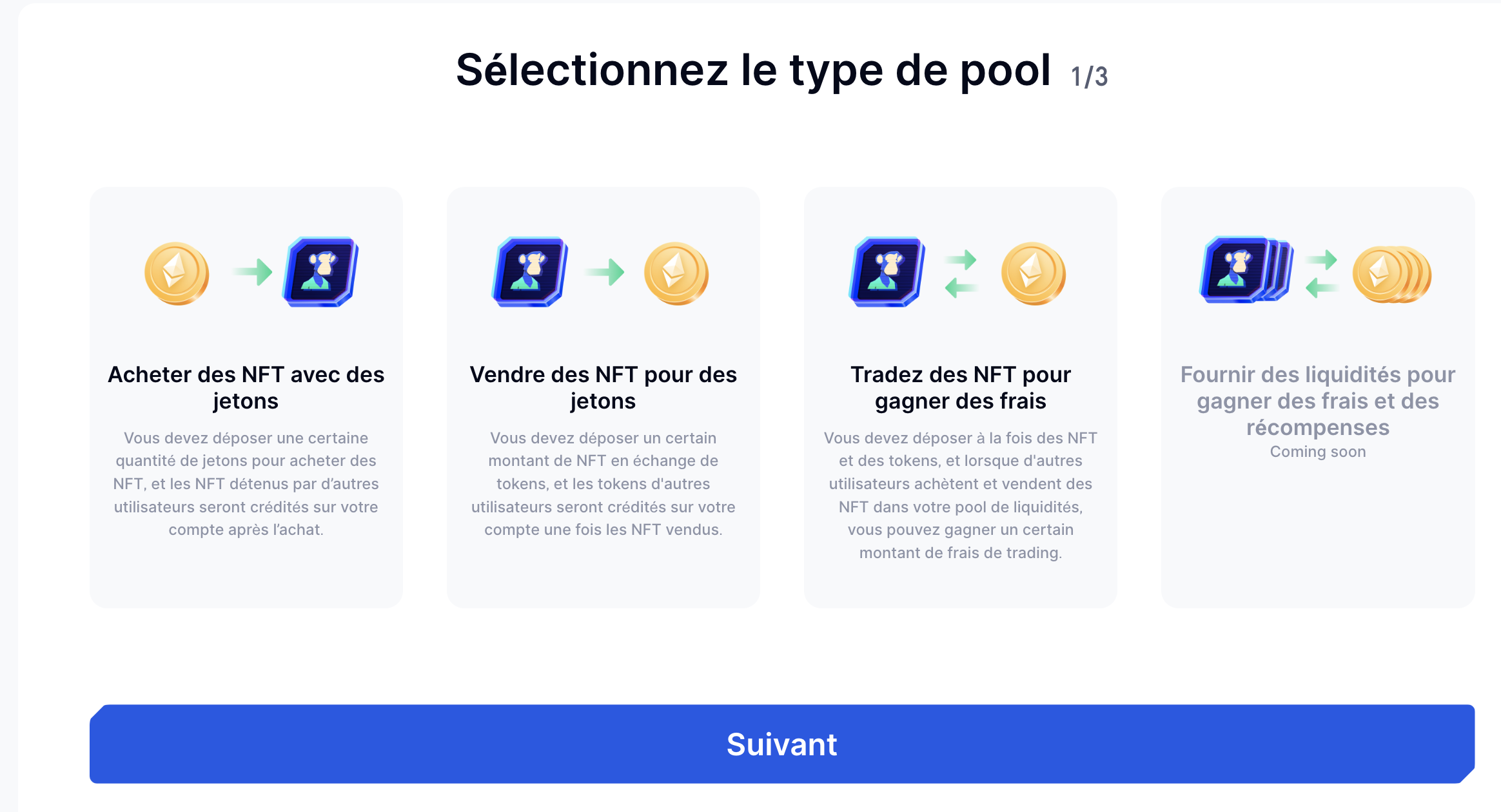The image size is (1501, 812).
Task: Click the "Fournir des liquidités" card title
Action: tap(1317, 400)
